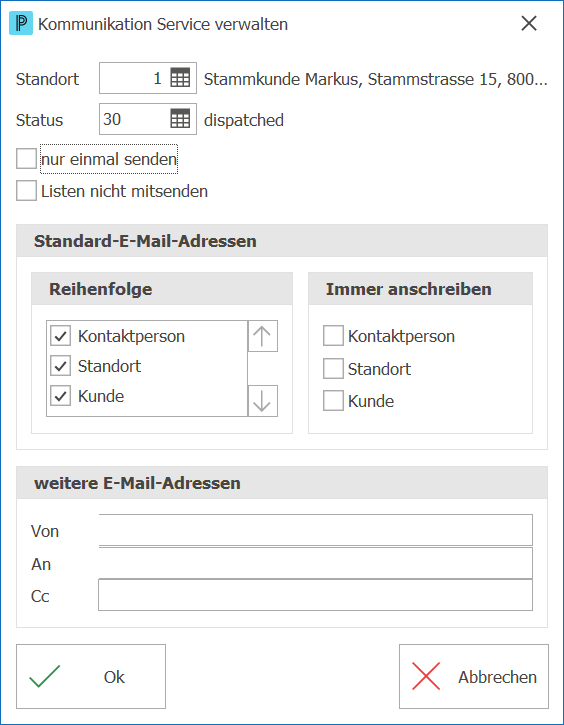Check Kunde under Immer anschreiben
Screen dimensions: 564x725
coord(333,401)
